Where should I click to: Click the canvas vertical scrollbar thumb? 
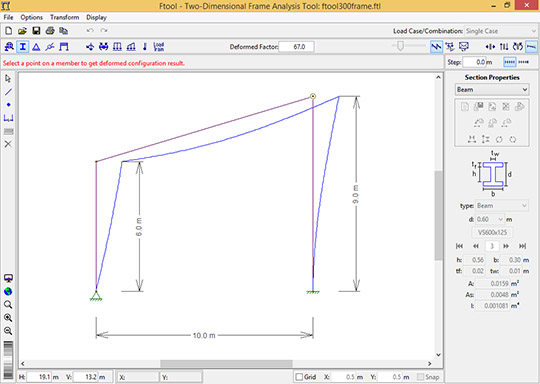[x=438, y=215]
